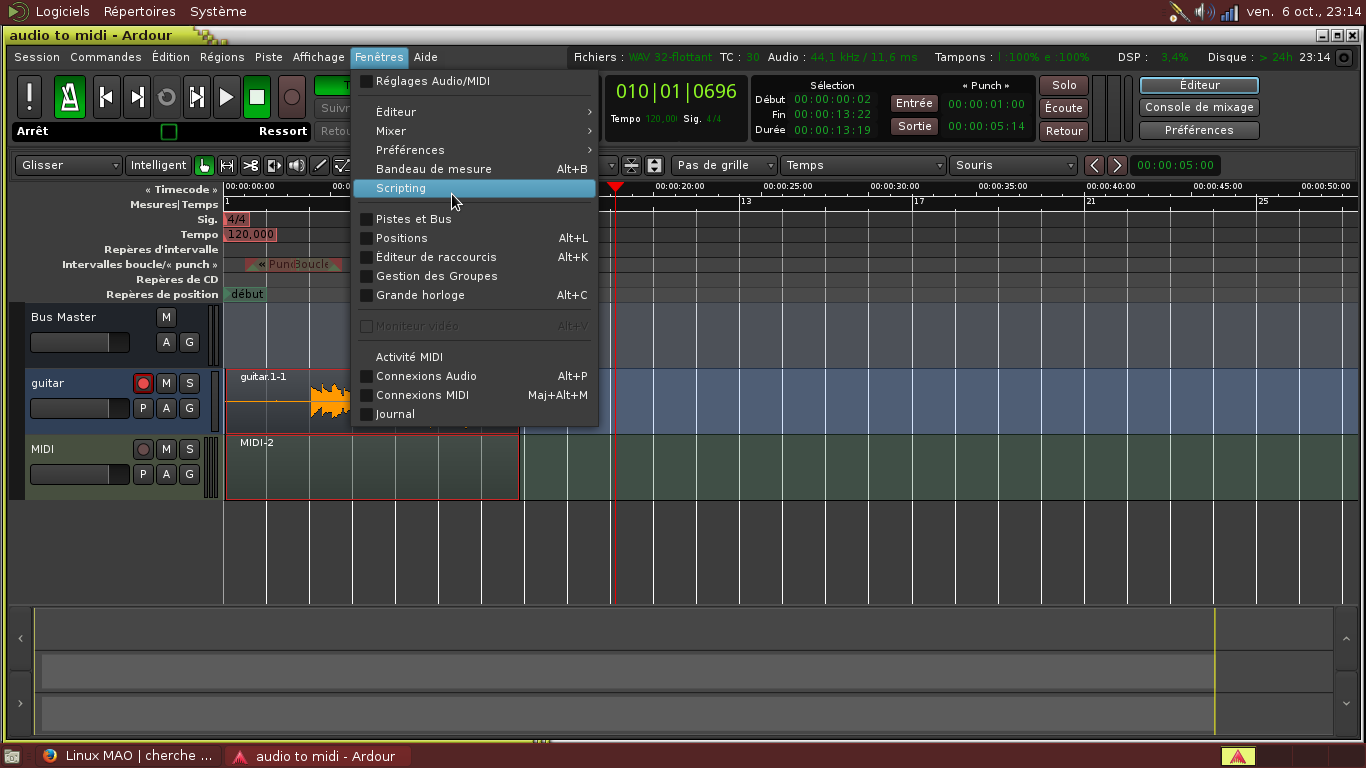
Task: Select the Range selection tool
Action: [x=227, y=165]
